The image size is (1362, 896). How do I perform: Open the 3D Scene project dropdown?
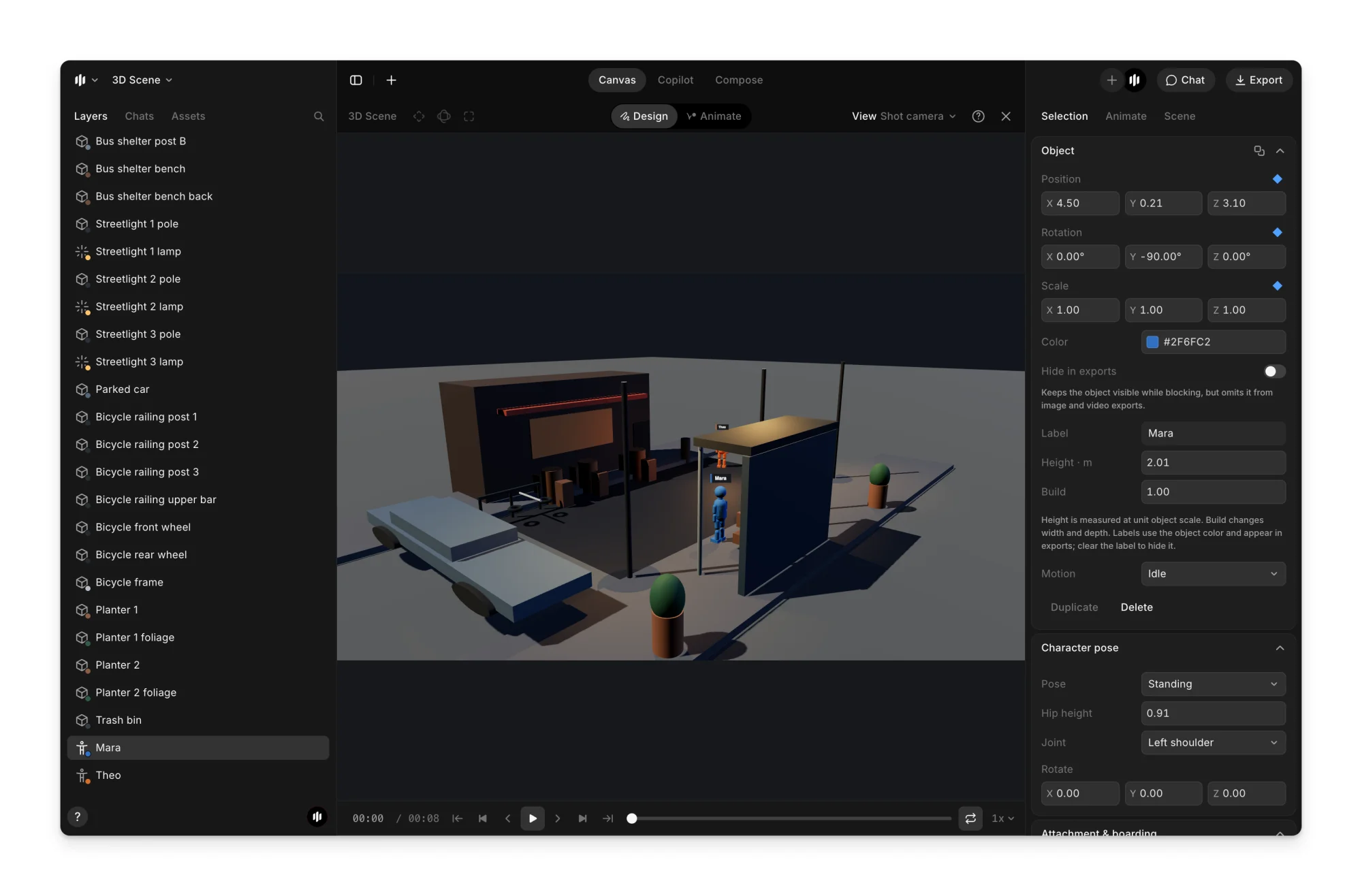pyautogui.click(x=142, y=80)
